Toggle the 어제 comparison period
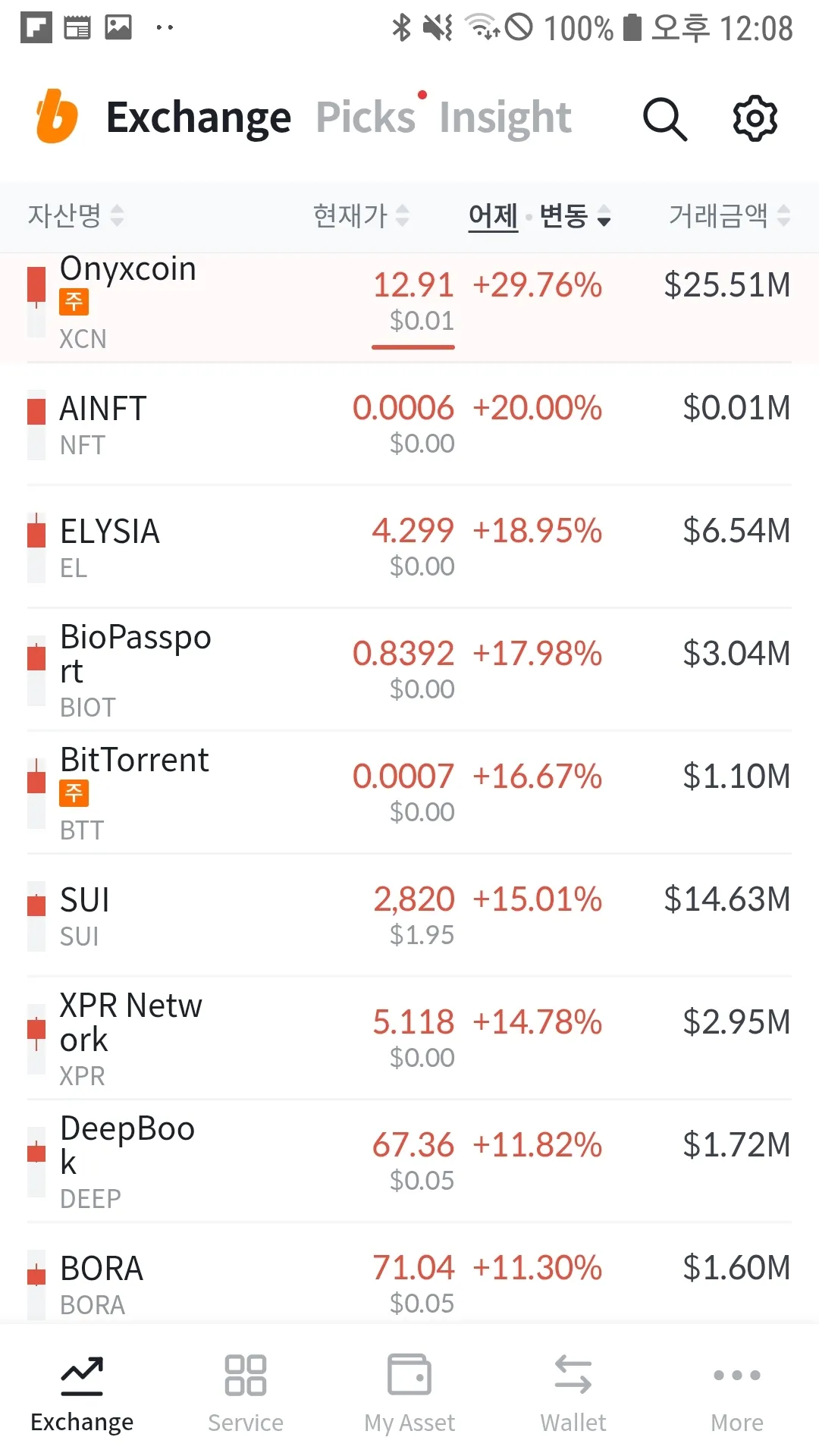This screenshot has width=819, height=1456. [493, 216]
